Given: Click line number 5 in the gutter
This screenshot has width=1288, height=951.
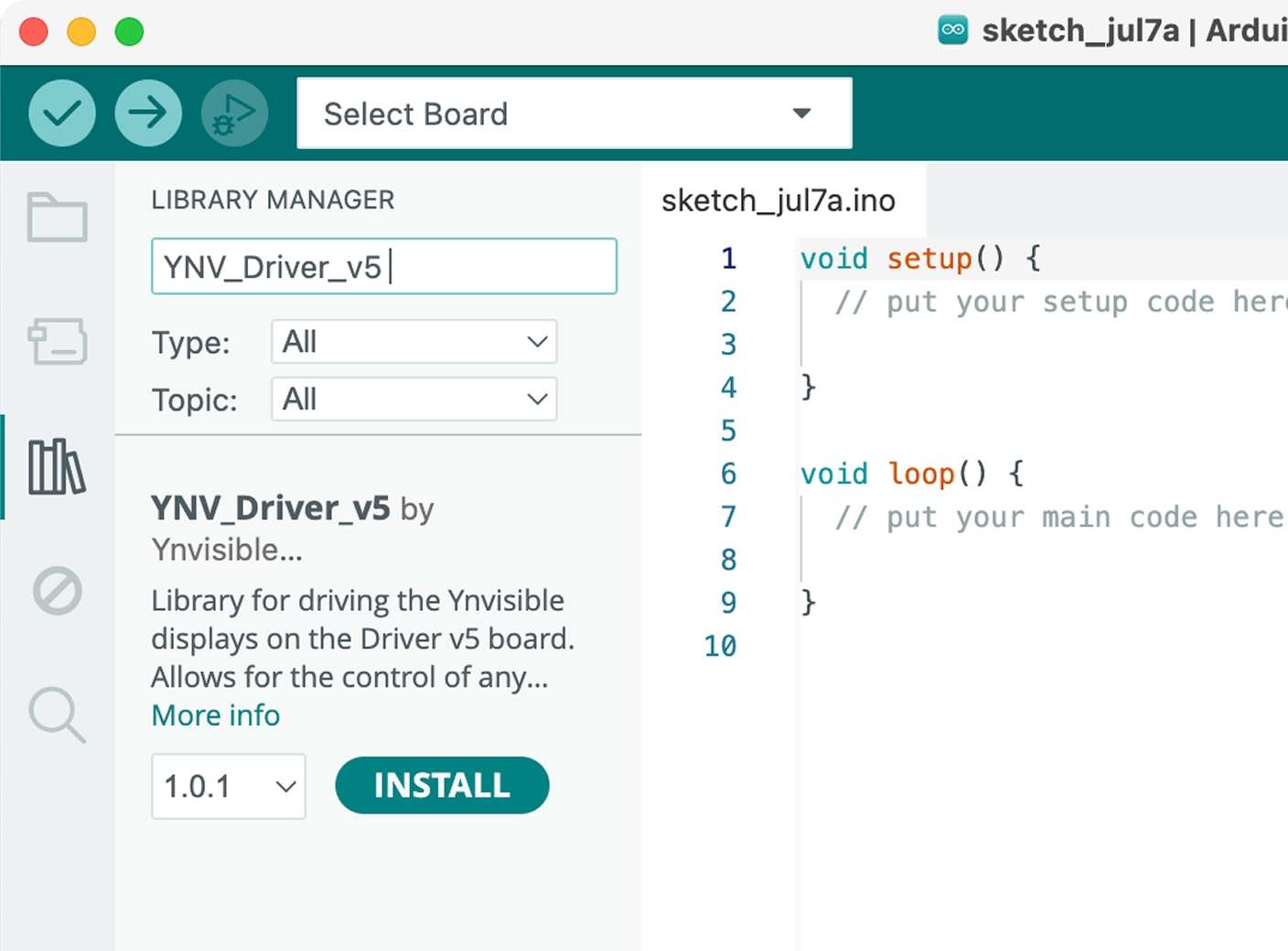Looking at the screenshot, I should coord(728,431).
